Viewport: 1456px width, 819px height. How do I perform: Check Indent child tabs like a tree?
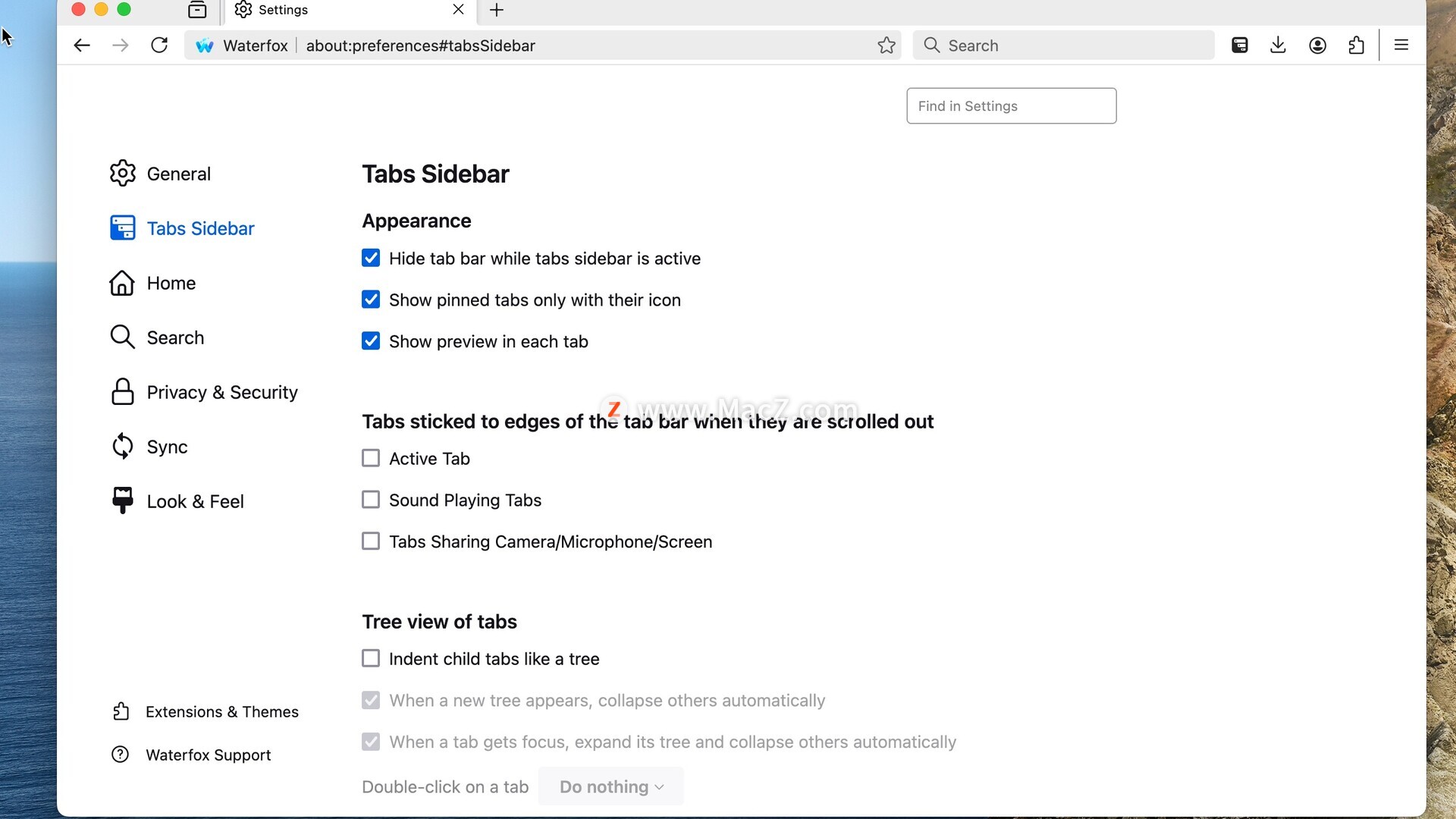tap(371, 658)
